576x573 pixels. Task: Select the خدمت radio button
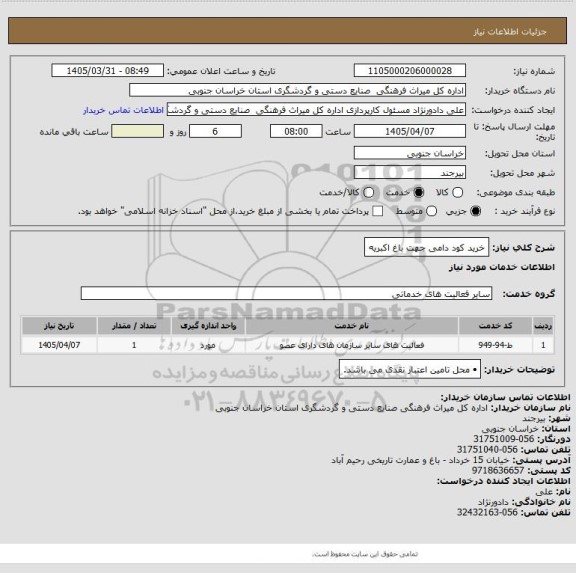click(419, 192)
